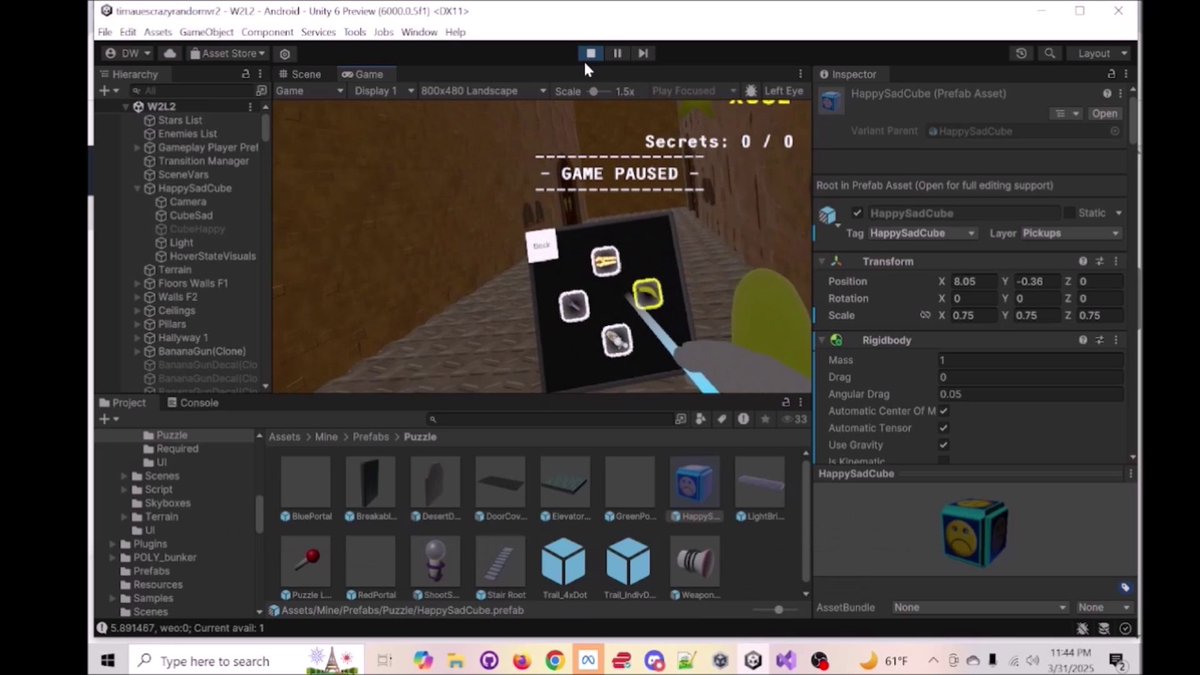Disable the Use Gravity checkbox
The image size is (1200, 675).
943,444
